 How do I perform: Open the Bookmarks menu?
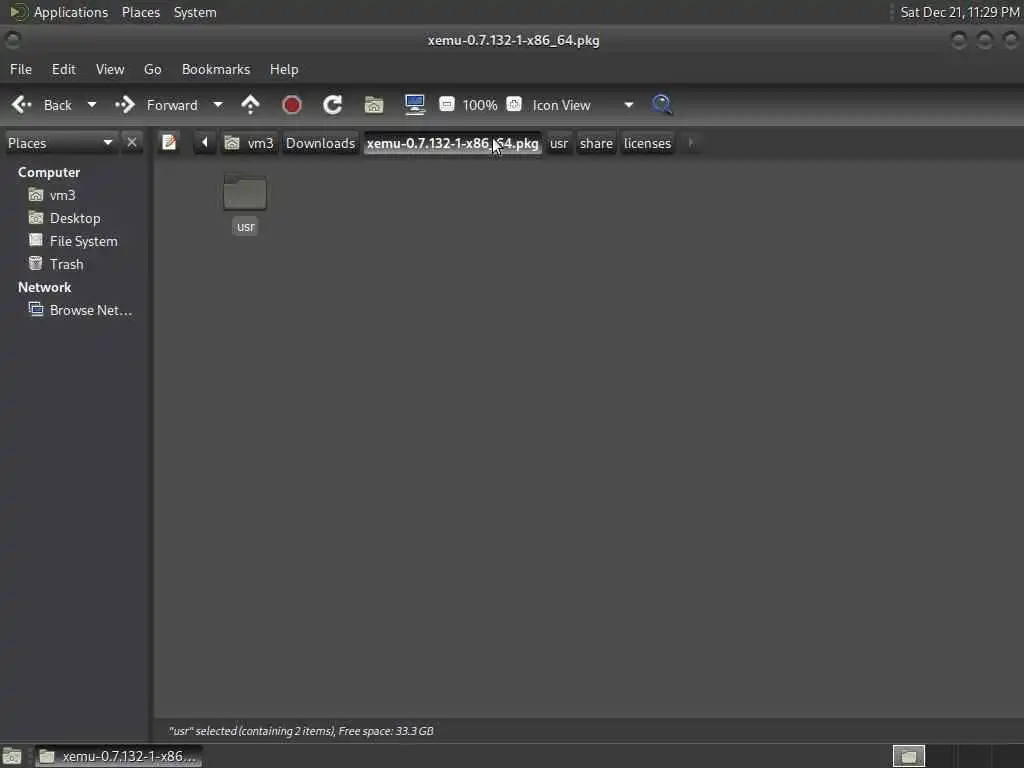(216, 69)
